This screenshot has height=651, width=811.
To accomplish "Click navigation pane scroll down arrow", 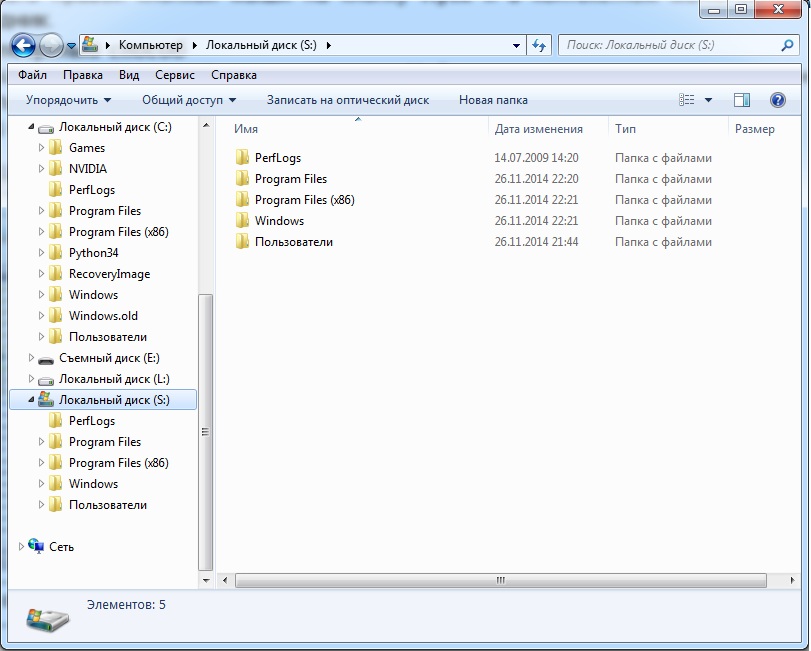I will [x=206, y=580].
